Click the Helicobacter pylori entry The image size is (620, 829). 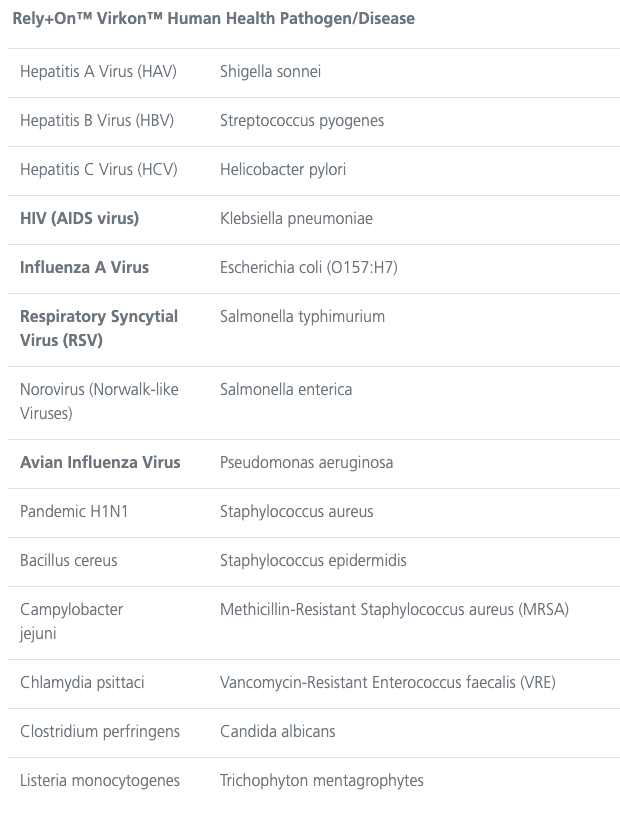(283, 170)
